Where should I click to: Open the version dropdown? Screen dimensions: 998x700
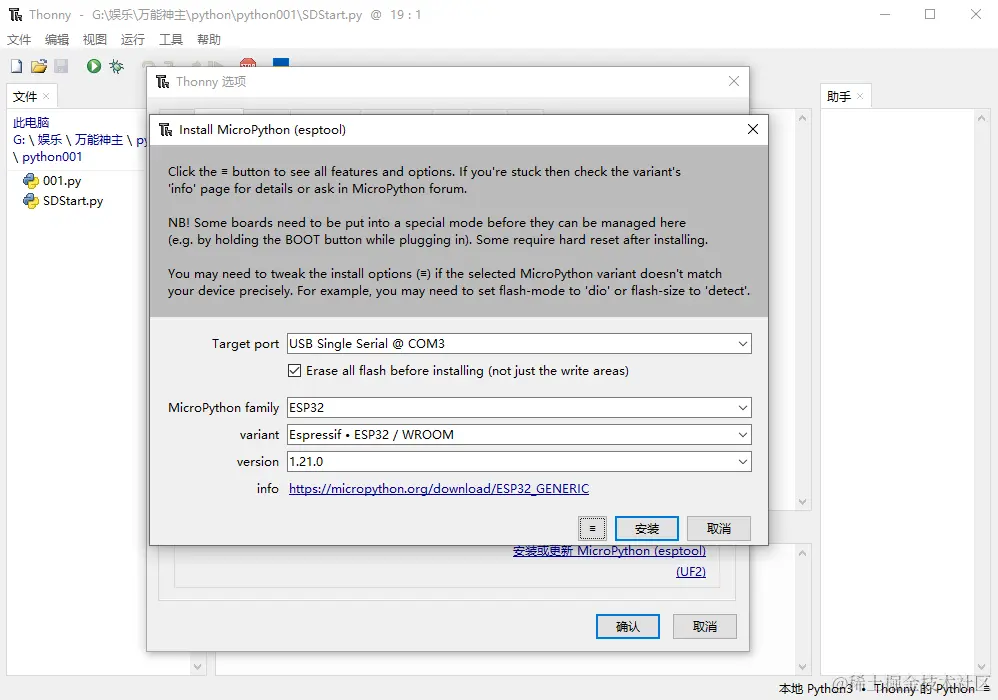742,462
